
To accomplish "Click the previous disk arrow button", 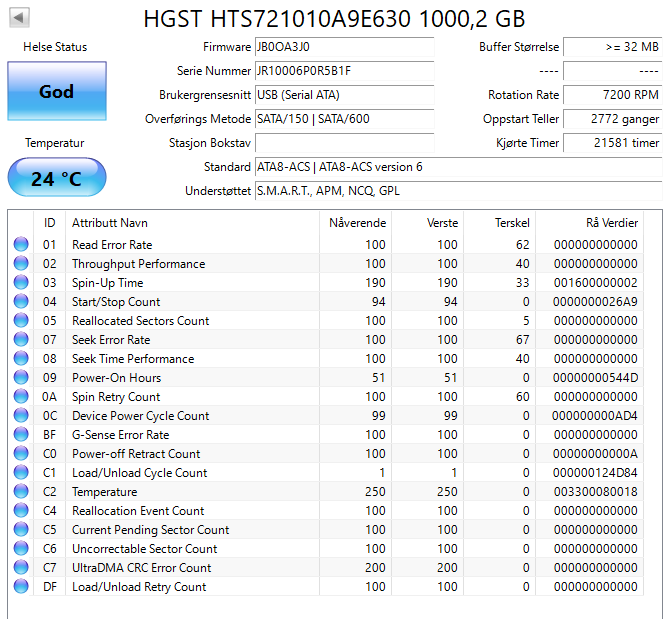I will click(19, 18).
